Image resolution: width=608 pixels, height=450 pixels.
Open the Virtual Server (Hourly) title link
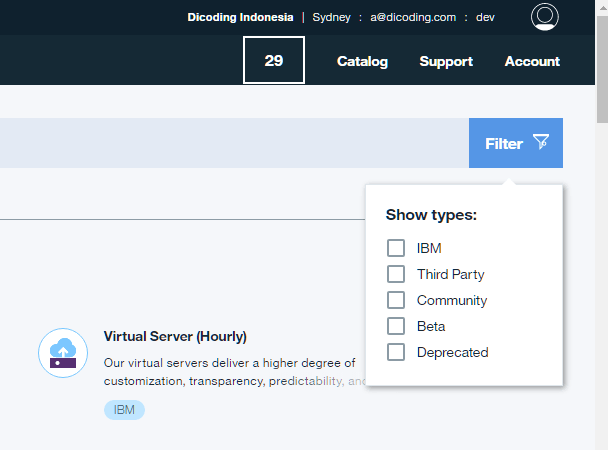(175, 336)
